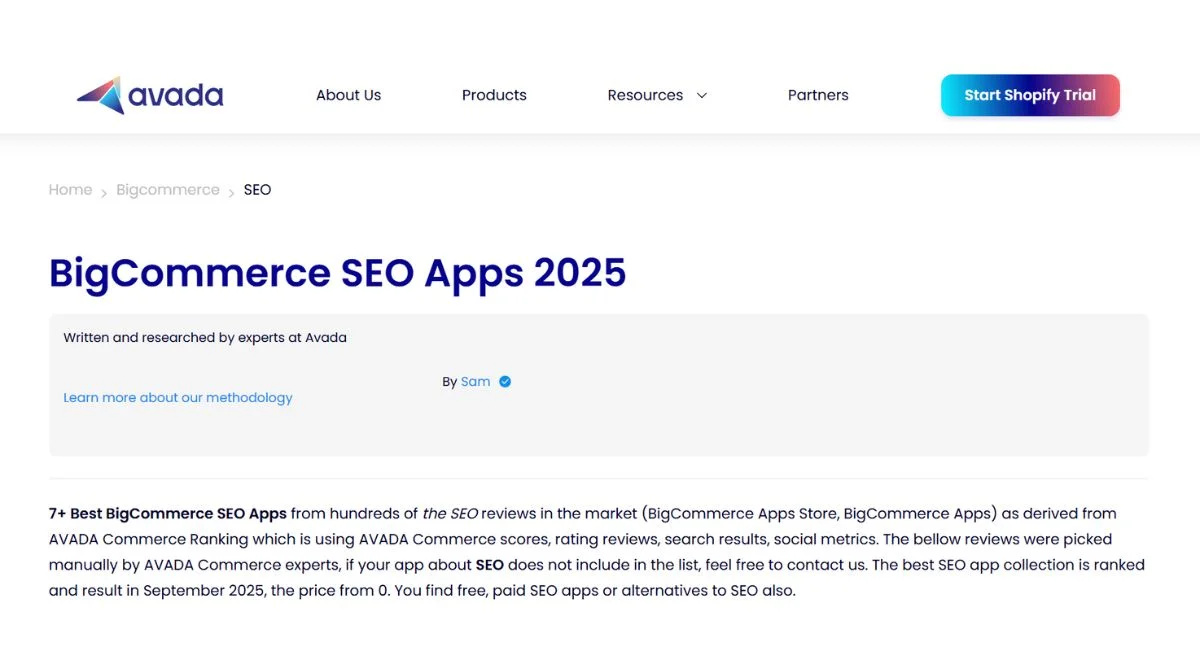Go to the Products page

coord(494,95)
